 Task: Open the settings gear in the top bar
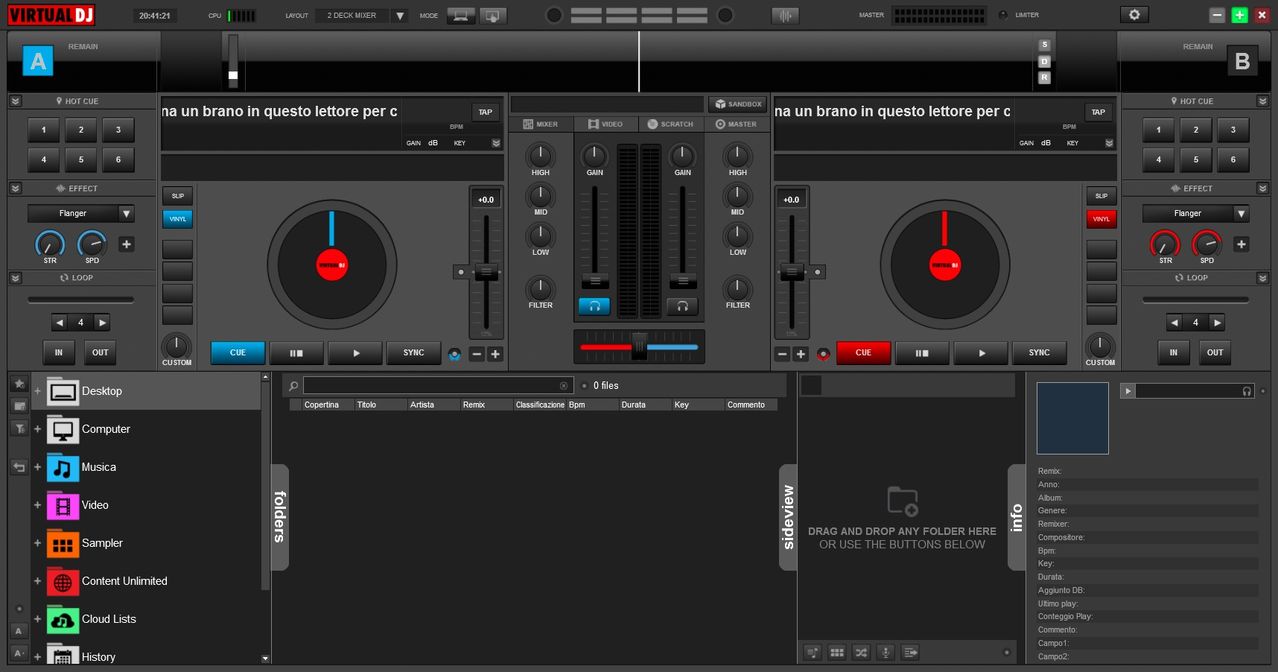1134,15
